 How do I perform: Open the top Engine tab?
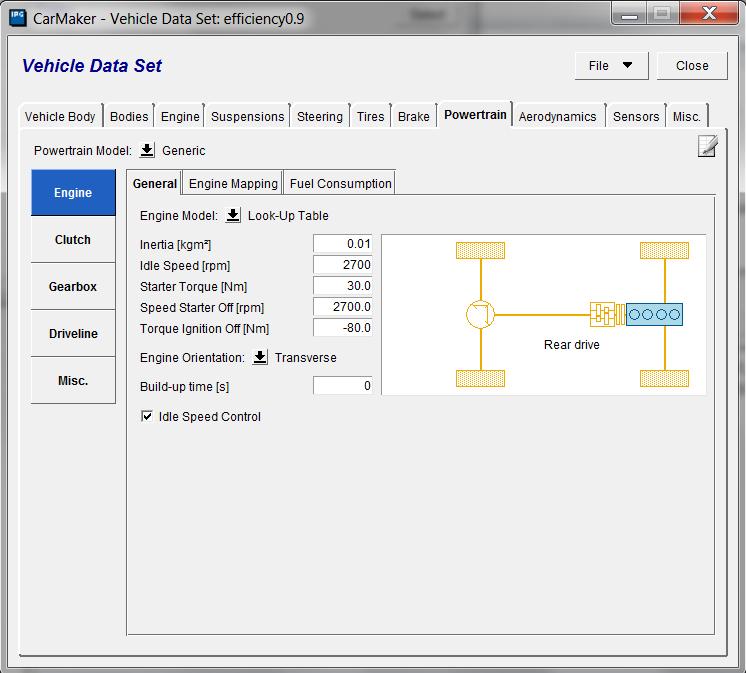point(180,117)
